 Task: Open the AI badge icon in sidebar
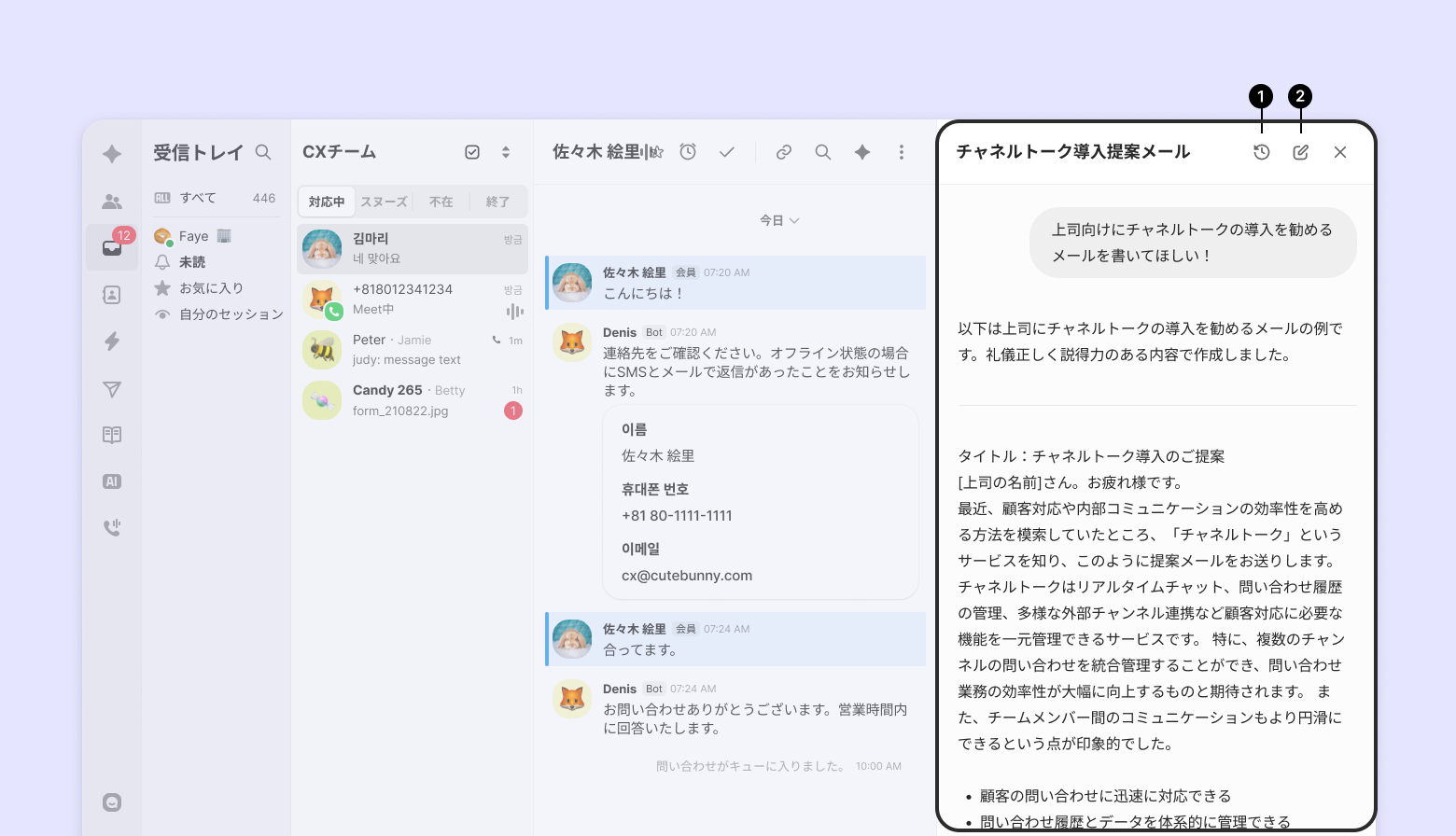click(112, 481)
